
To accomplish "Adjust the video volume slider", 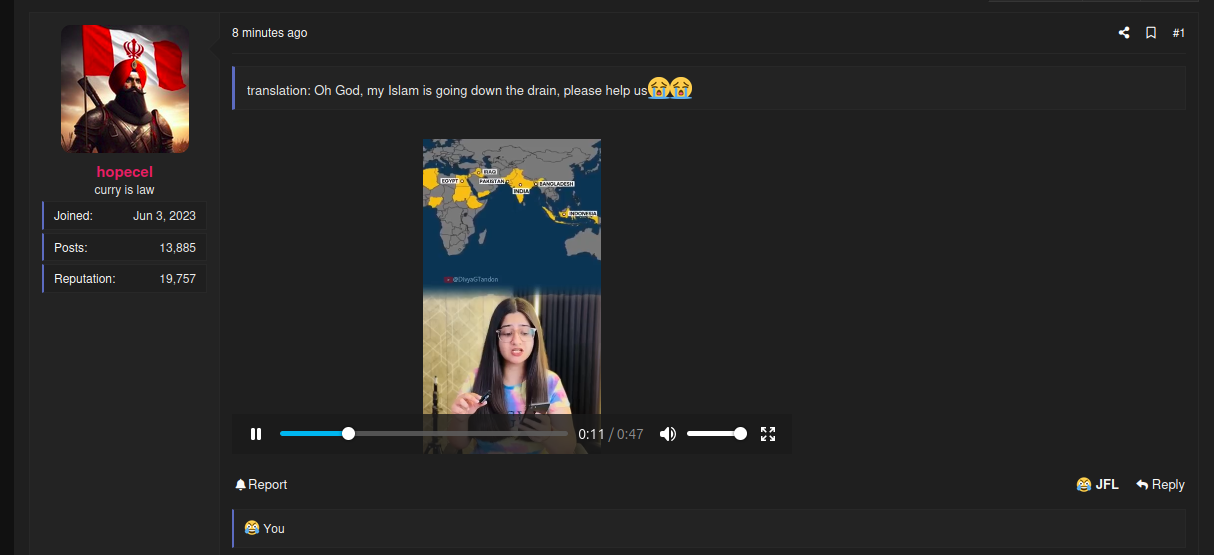I will click(x=716, y=434).
